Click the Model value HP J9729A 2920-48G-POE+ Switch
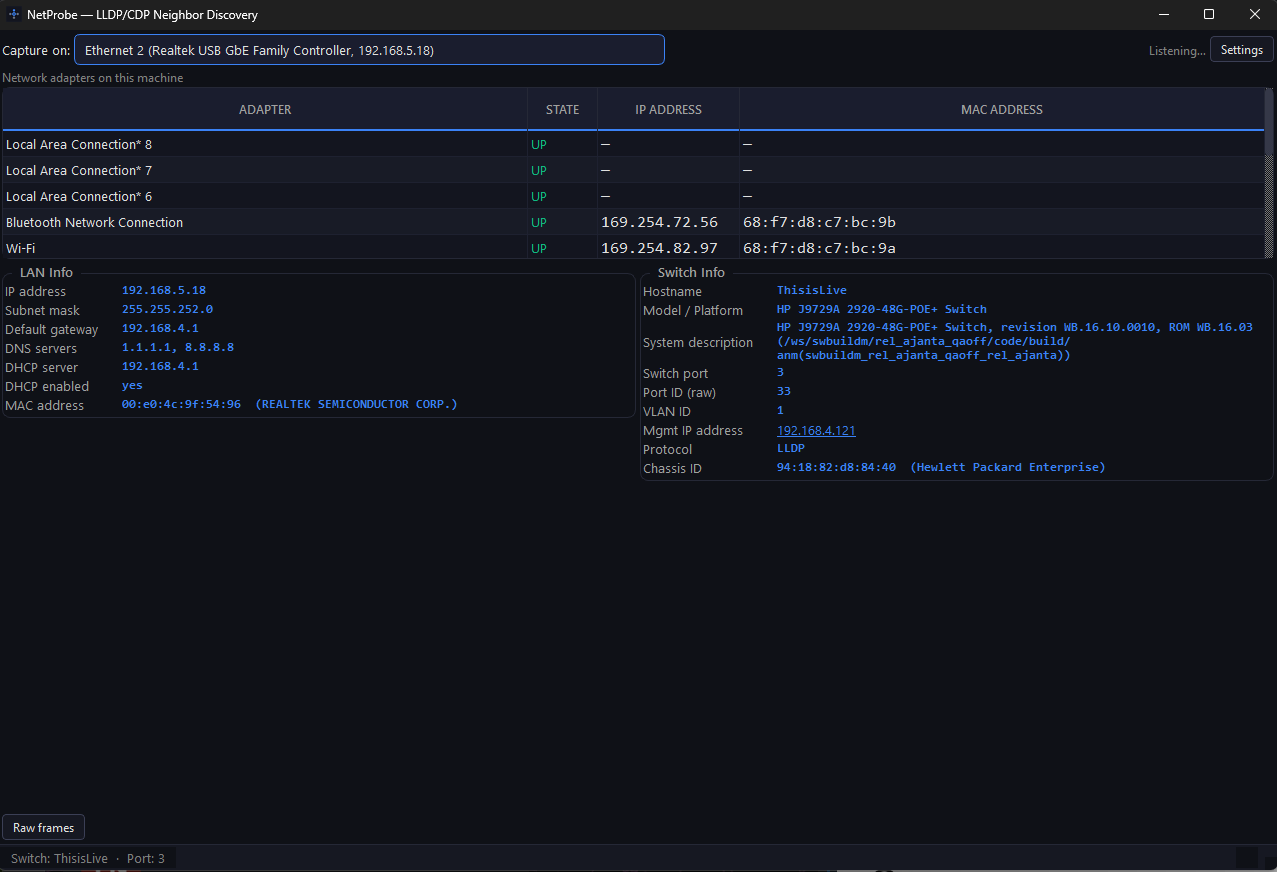Viewport: 1277px width, 872px height. tap(882, 309)
